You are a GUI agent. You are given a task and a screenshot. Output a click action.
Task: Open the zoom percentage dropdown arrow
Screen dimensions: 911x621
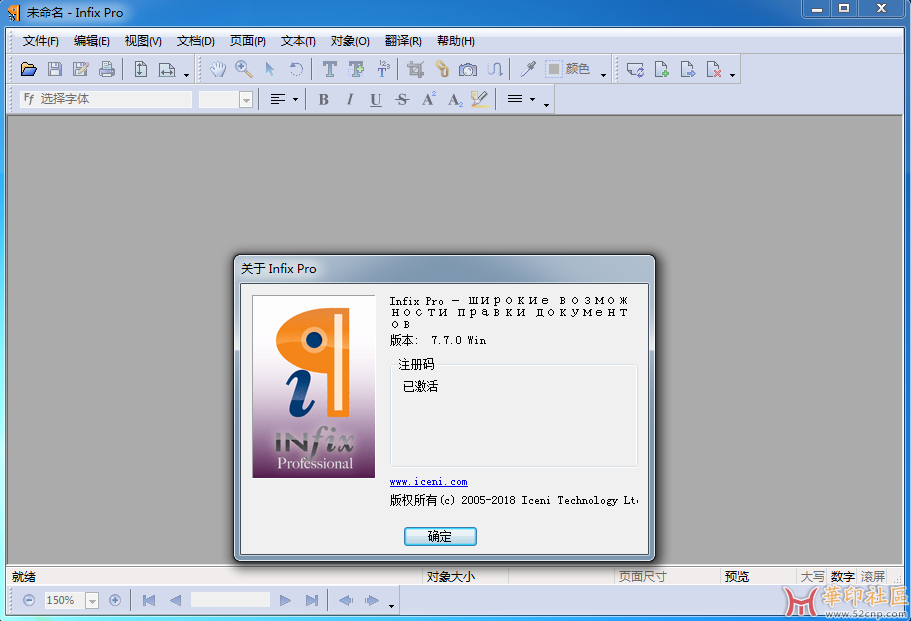coord(92,601)
